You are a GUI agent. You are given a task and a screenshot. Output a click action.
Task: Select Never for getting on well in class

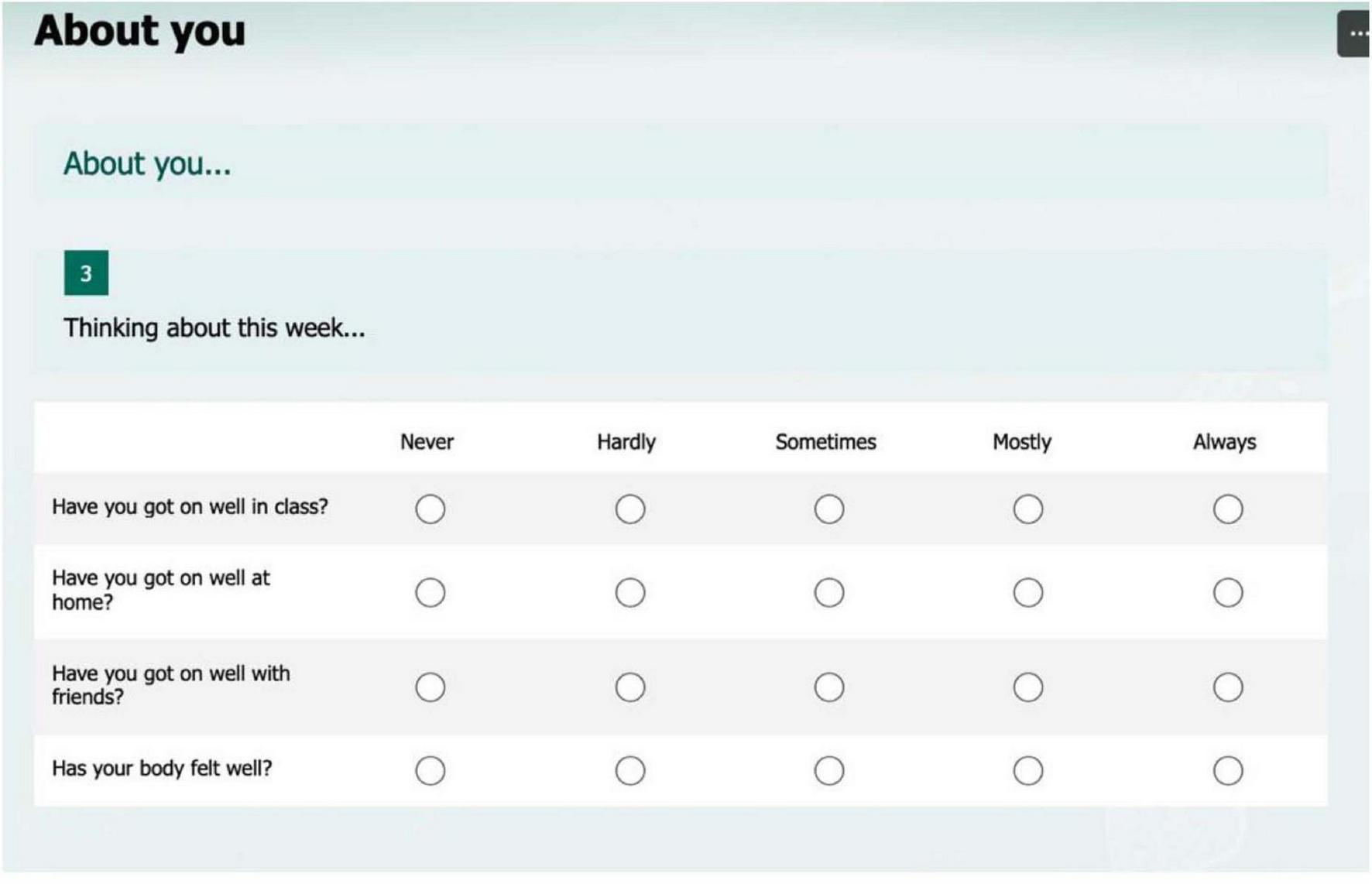[430, 509]
